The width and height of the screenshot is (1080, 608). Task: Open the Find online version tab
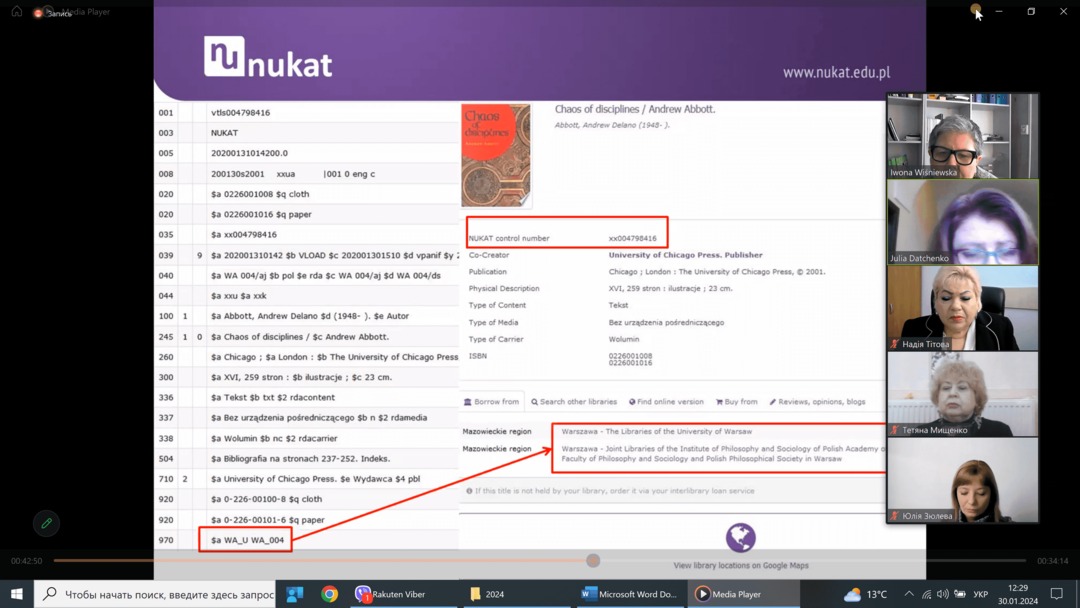[666, 401]
